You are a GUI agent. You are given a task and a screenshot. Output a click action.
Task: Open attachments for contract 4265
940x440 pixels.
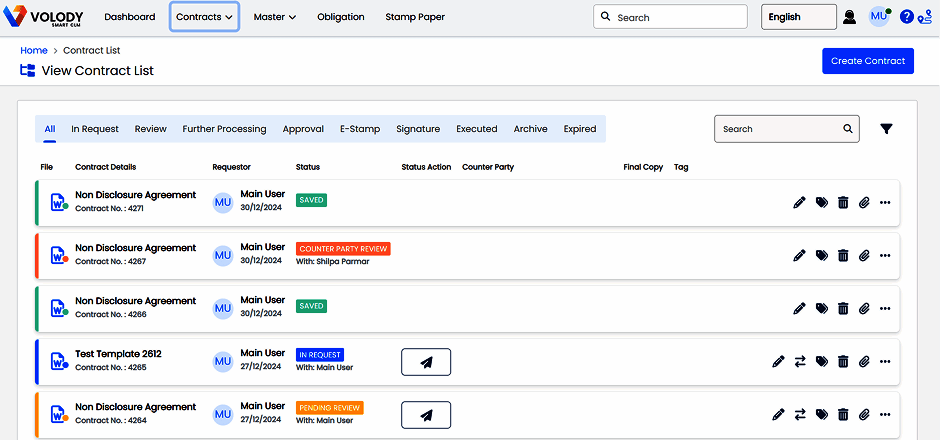pyautogui.click(x=865, y=361)
